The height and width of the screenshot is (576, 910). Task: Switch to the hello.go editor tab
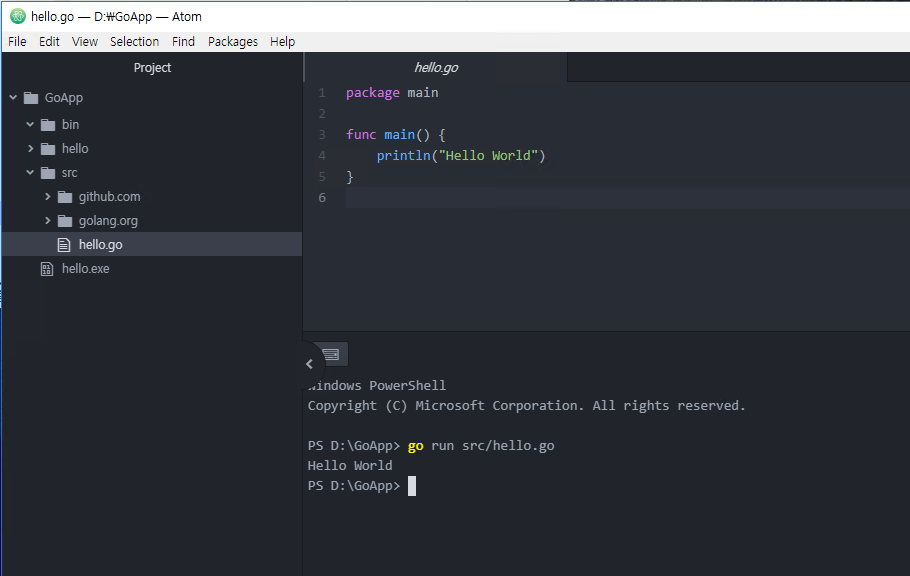pos(436,68)
